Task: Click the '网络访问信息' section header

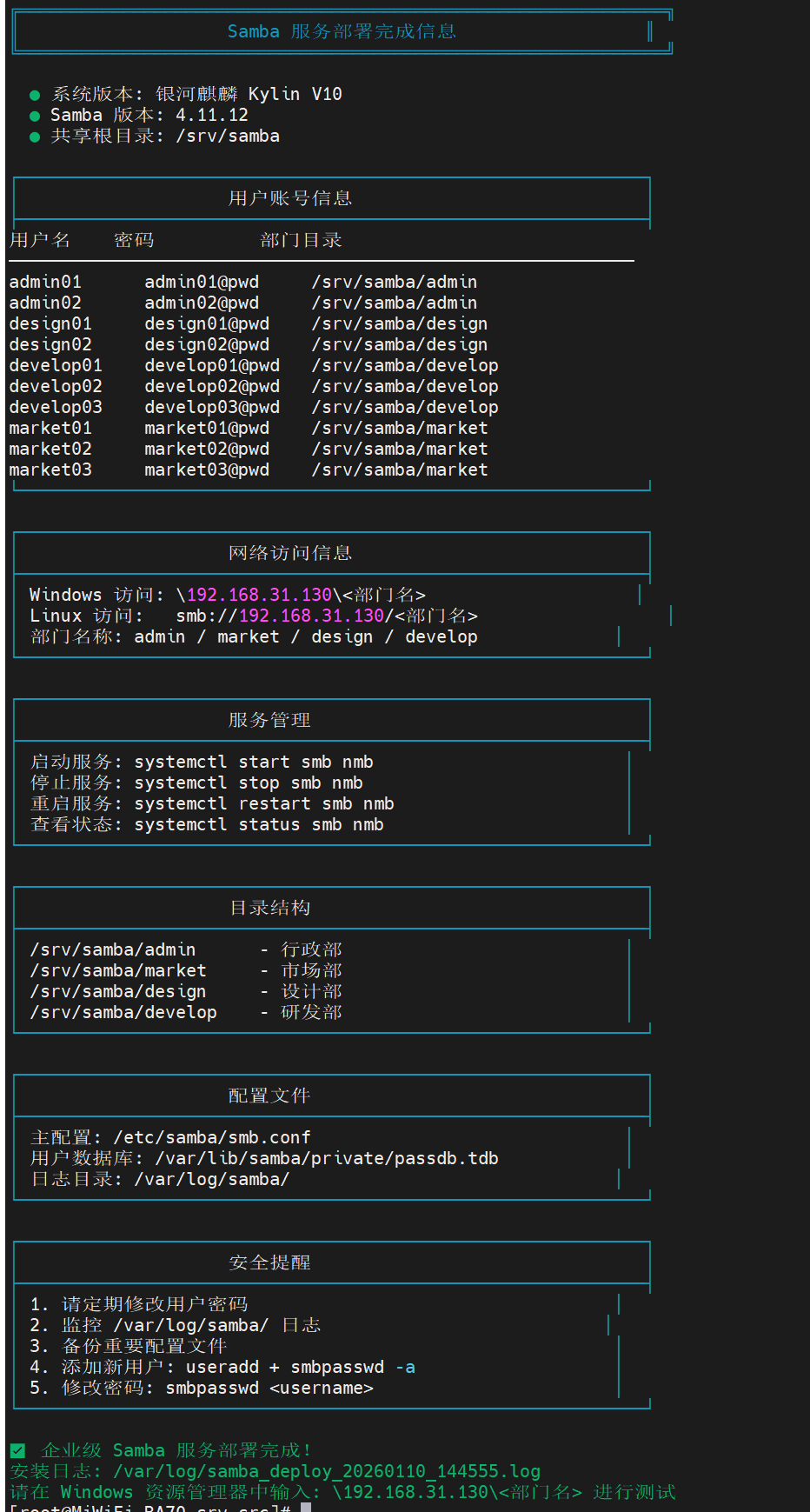Action: [x=290, y=553]
